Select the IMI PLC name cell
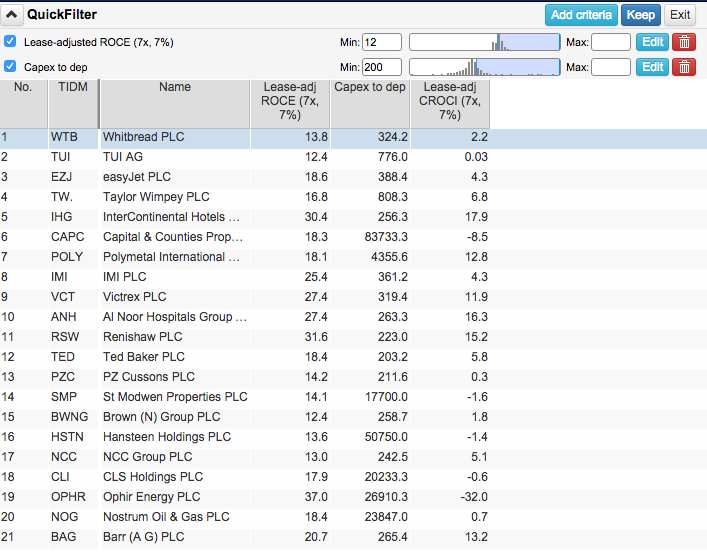This screenshot has height=558, width=707. point(175,277)
